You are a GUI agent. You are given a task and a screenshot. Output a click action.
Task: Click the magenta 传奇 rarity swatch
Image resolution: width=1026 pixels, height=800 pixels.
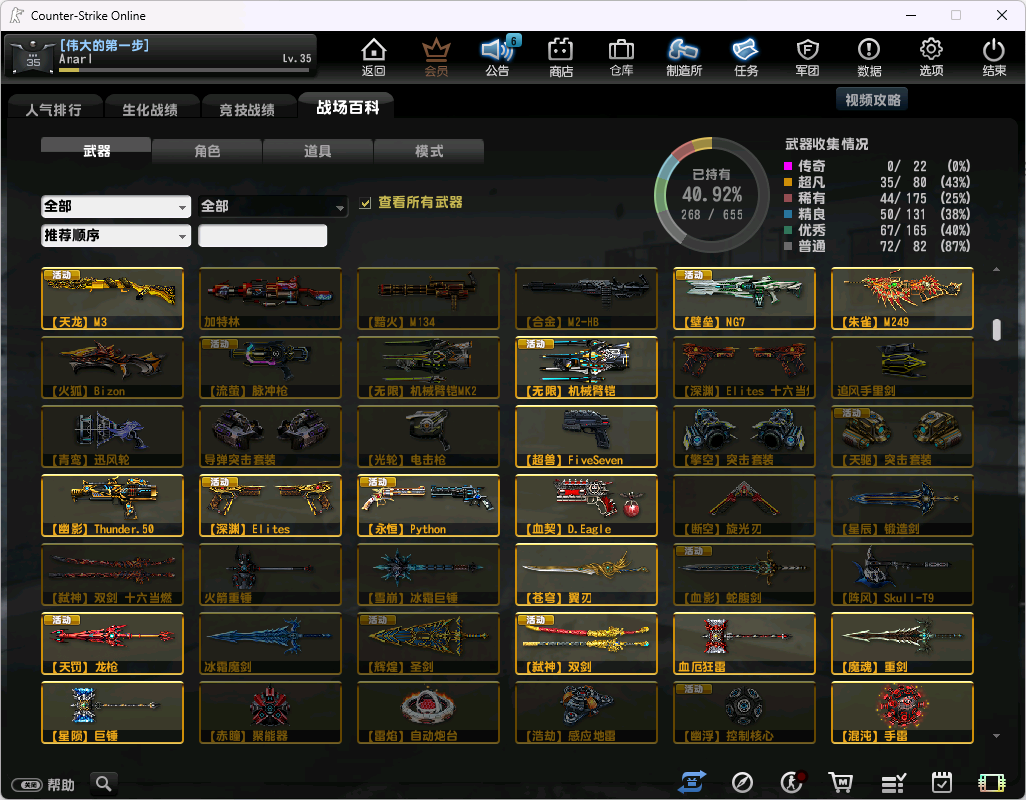point(788,166)
